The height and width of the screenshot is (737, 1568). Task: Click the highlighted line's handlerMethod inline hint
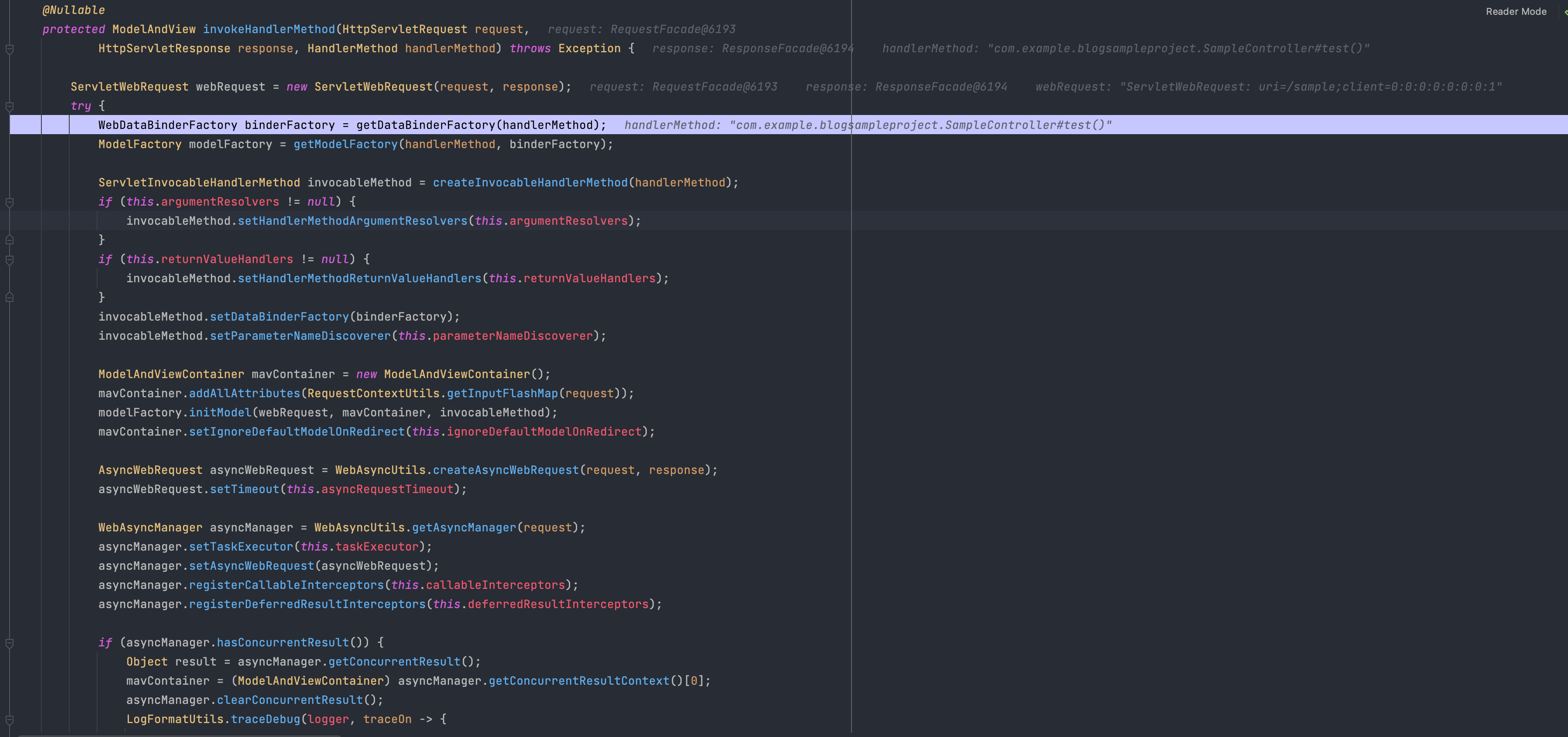(867, 125)
